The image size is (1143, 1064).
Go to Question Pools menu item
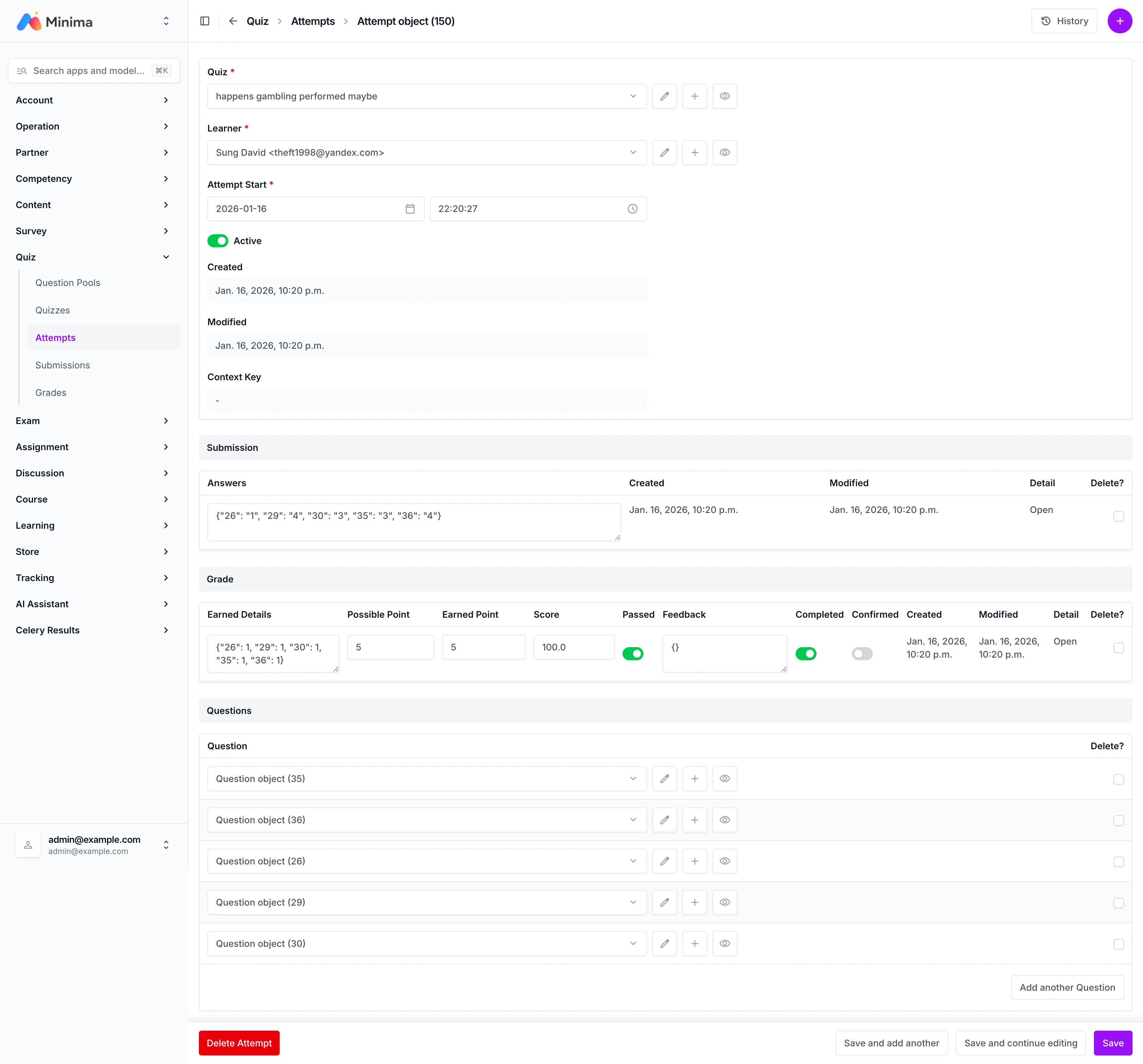click(x=68, y=282)
